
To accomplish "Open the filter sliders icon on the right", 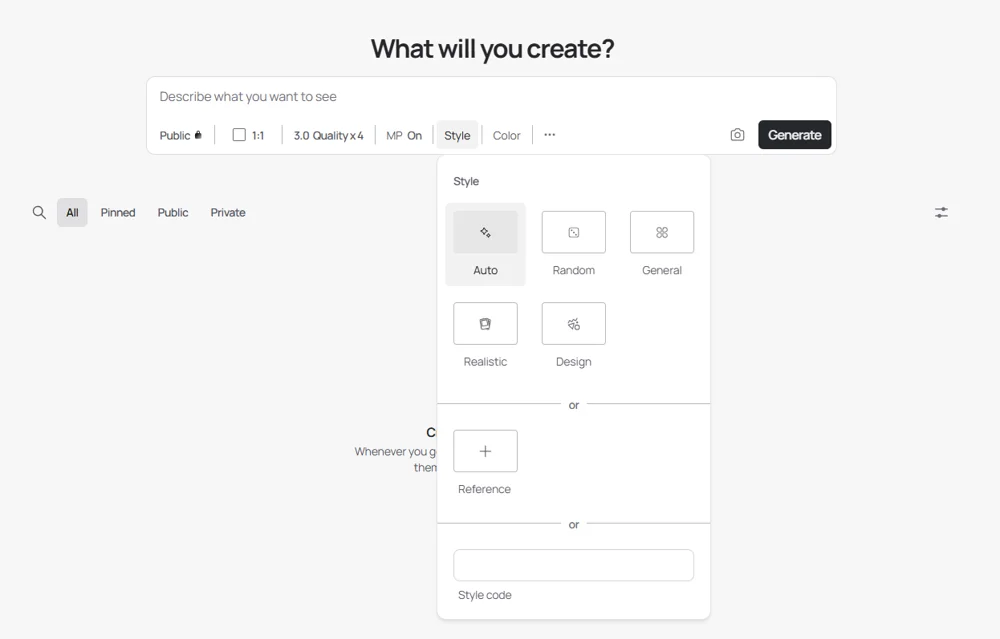I will 941,212.
